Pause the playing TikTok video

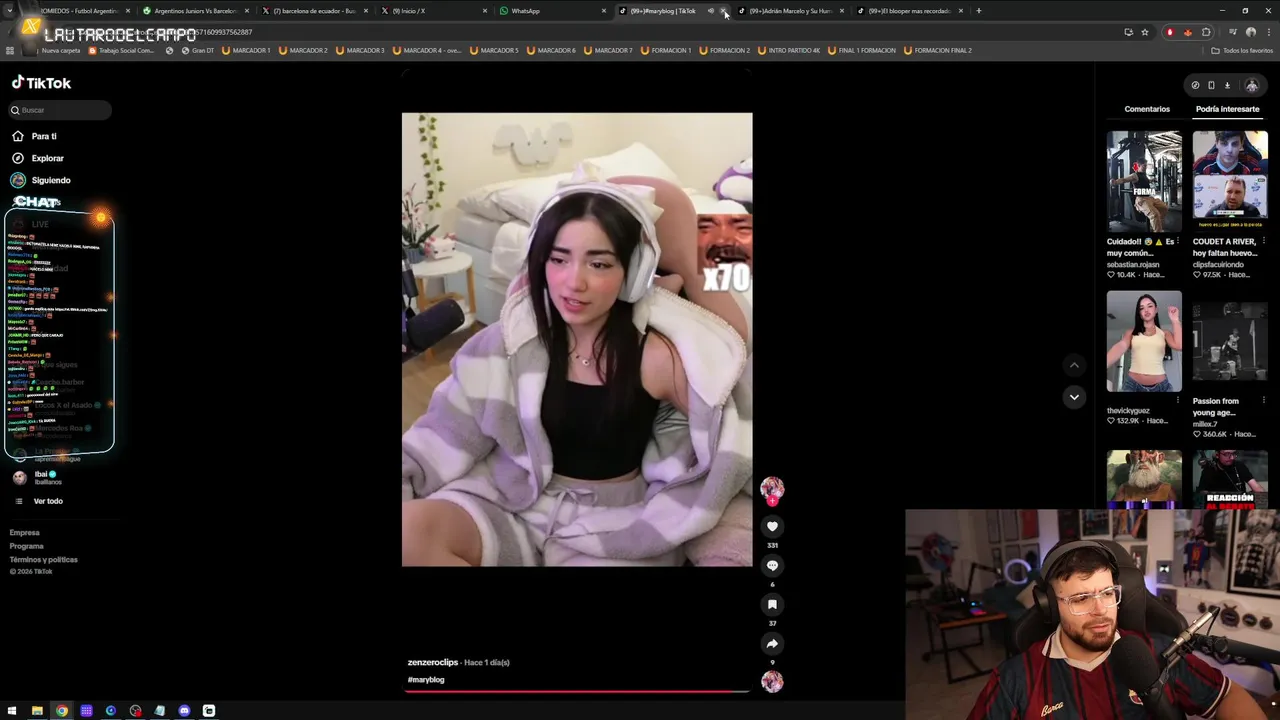coord(577,339)
